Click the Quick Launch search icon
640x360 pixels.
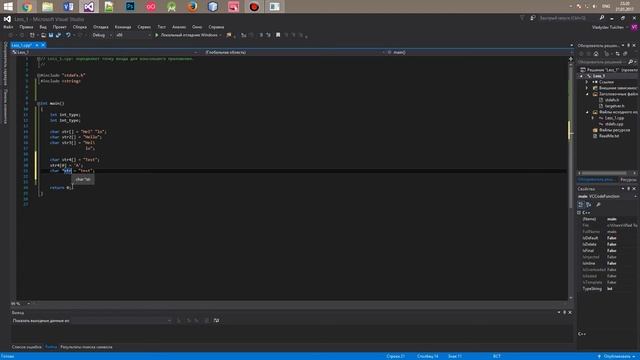click(602, 18)
